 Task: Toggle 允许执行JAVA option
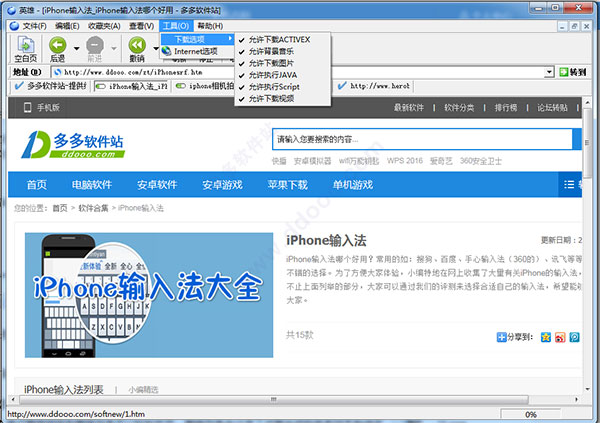pyautogui.click(x=282, y=75)
